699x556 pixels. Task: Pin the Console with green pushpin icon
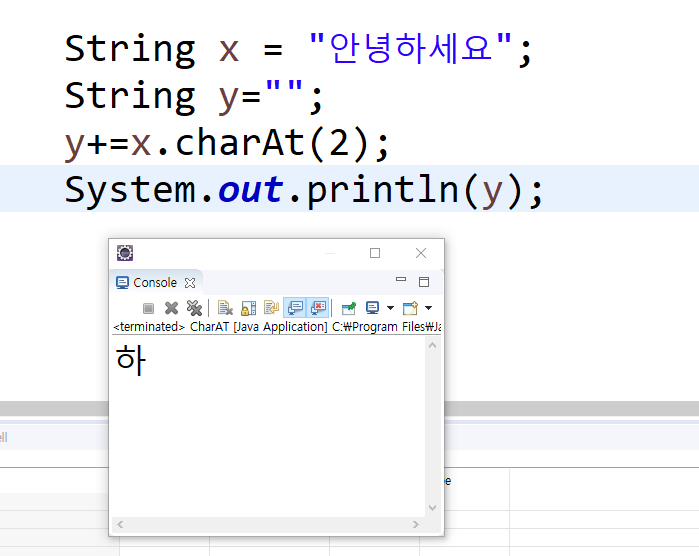(x=349, y=308)
